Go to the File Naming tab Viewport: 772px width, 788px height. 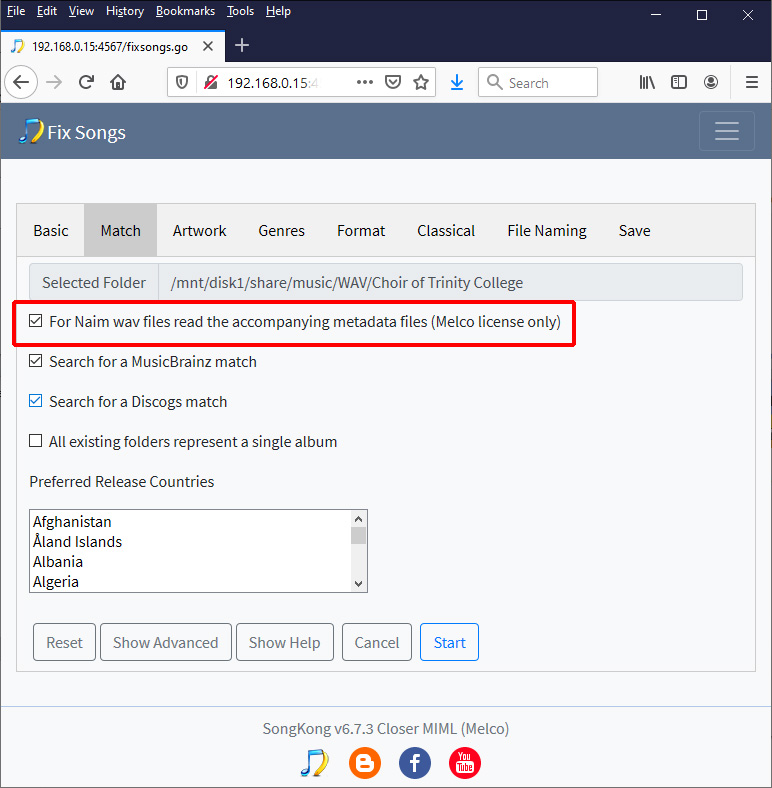(x=547, y=231)
